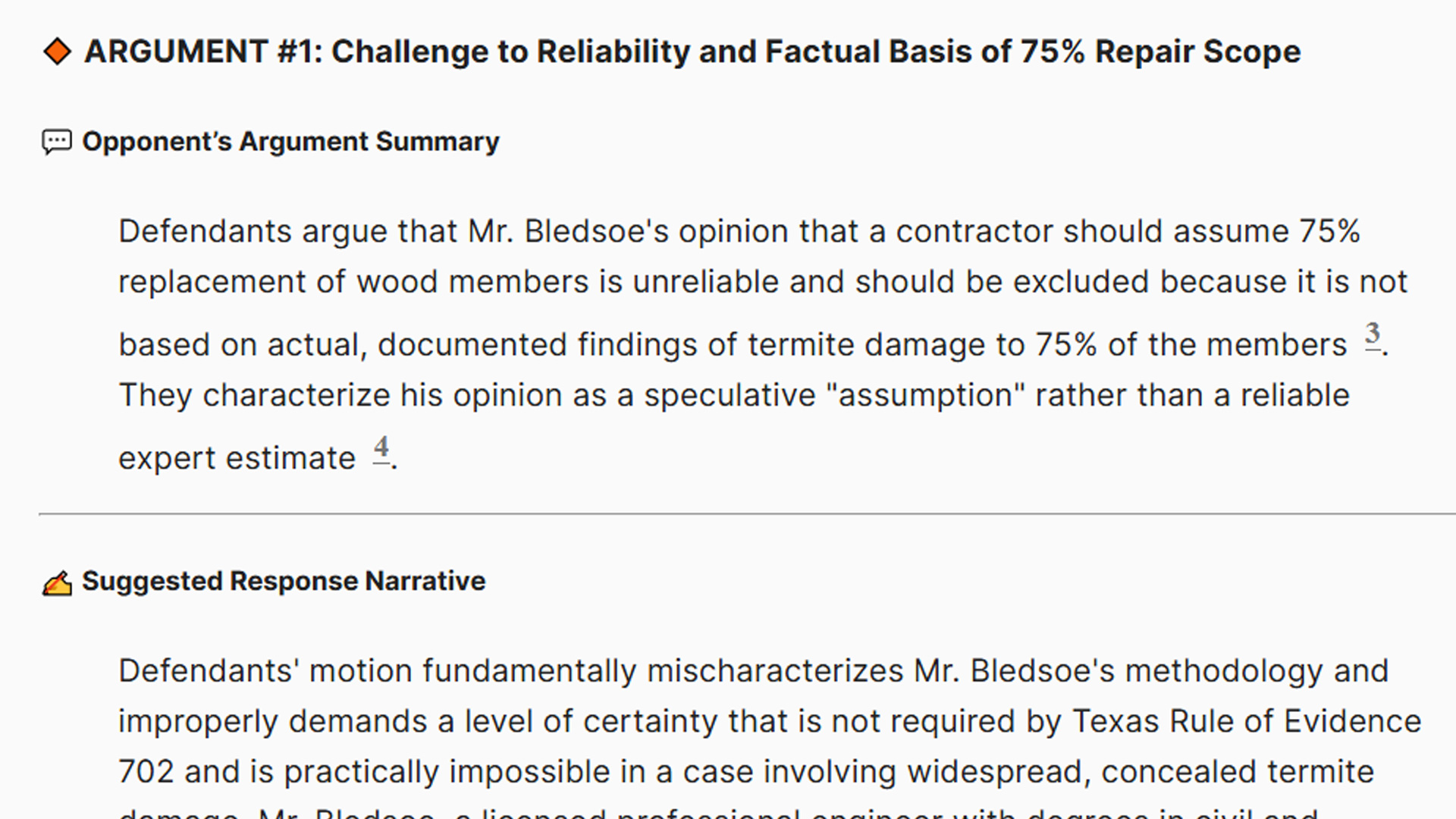
Task: Open footnote reference 4
Action: (x=381, y=448)
